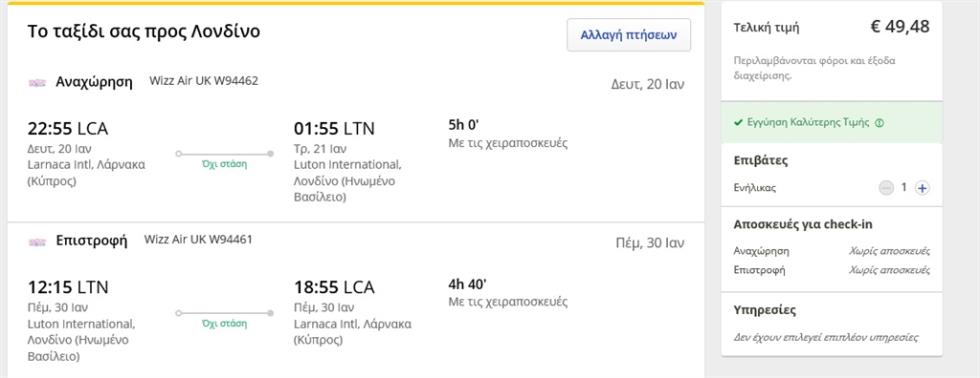The height and width of the screenshot is (378, 980).
Task: Select the Υπηρεσίες section heading
Action: pyautogui.click(x=765, y=311)
